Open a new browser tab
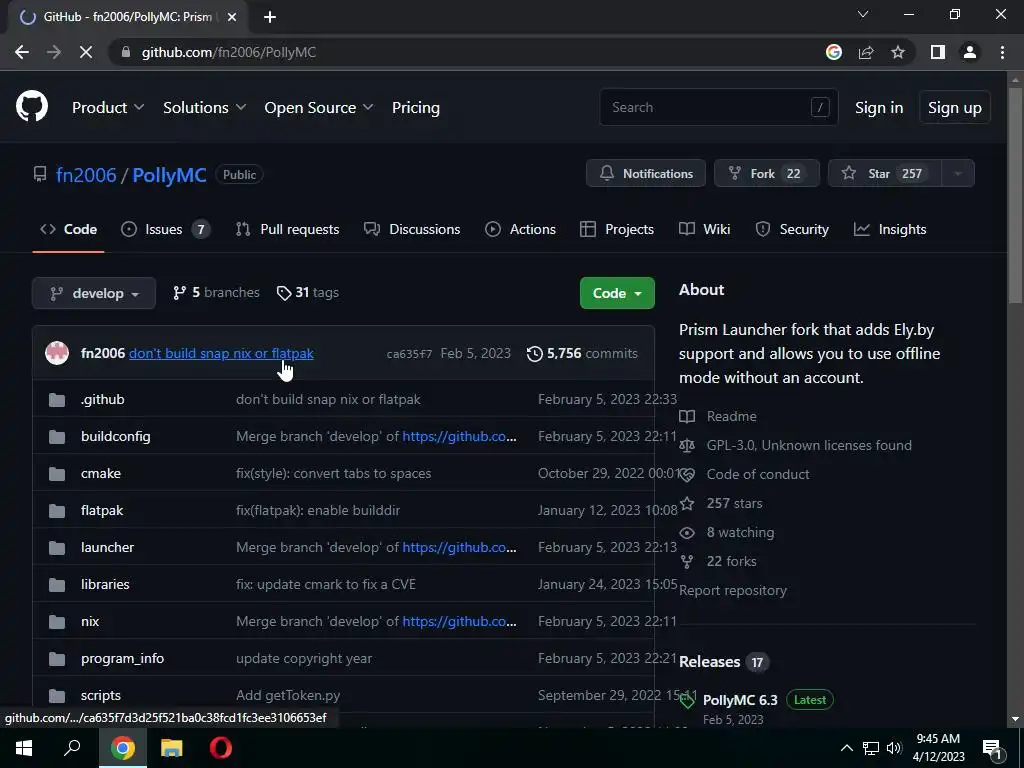 click(270, 17)
